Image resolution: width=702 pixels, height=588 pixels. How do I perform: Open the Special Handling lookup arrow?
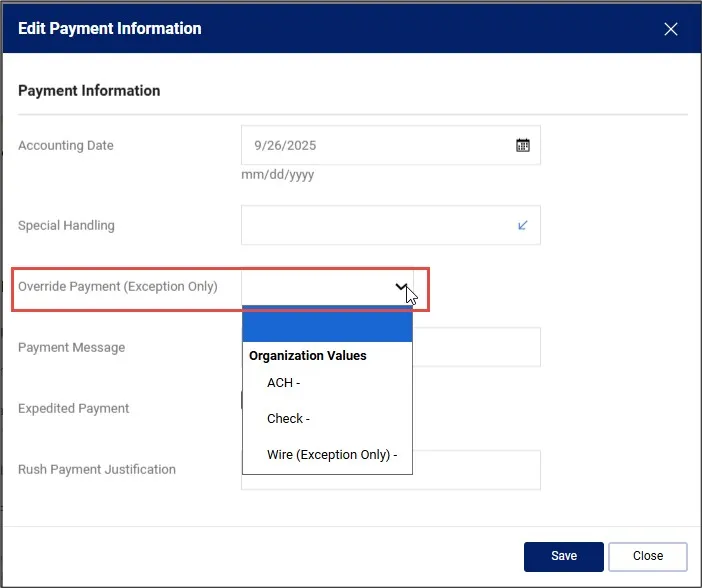(522, 225)
